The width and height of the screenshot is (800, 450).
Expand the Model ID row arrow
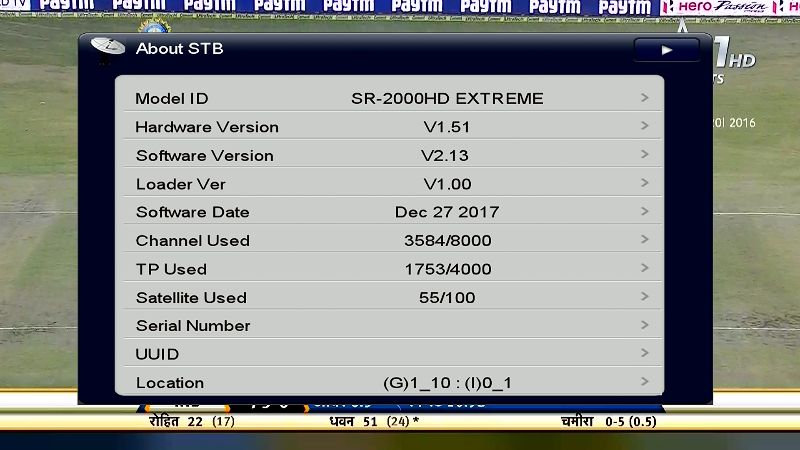[x=645, y=98]
